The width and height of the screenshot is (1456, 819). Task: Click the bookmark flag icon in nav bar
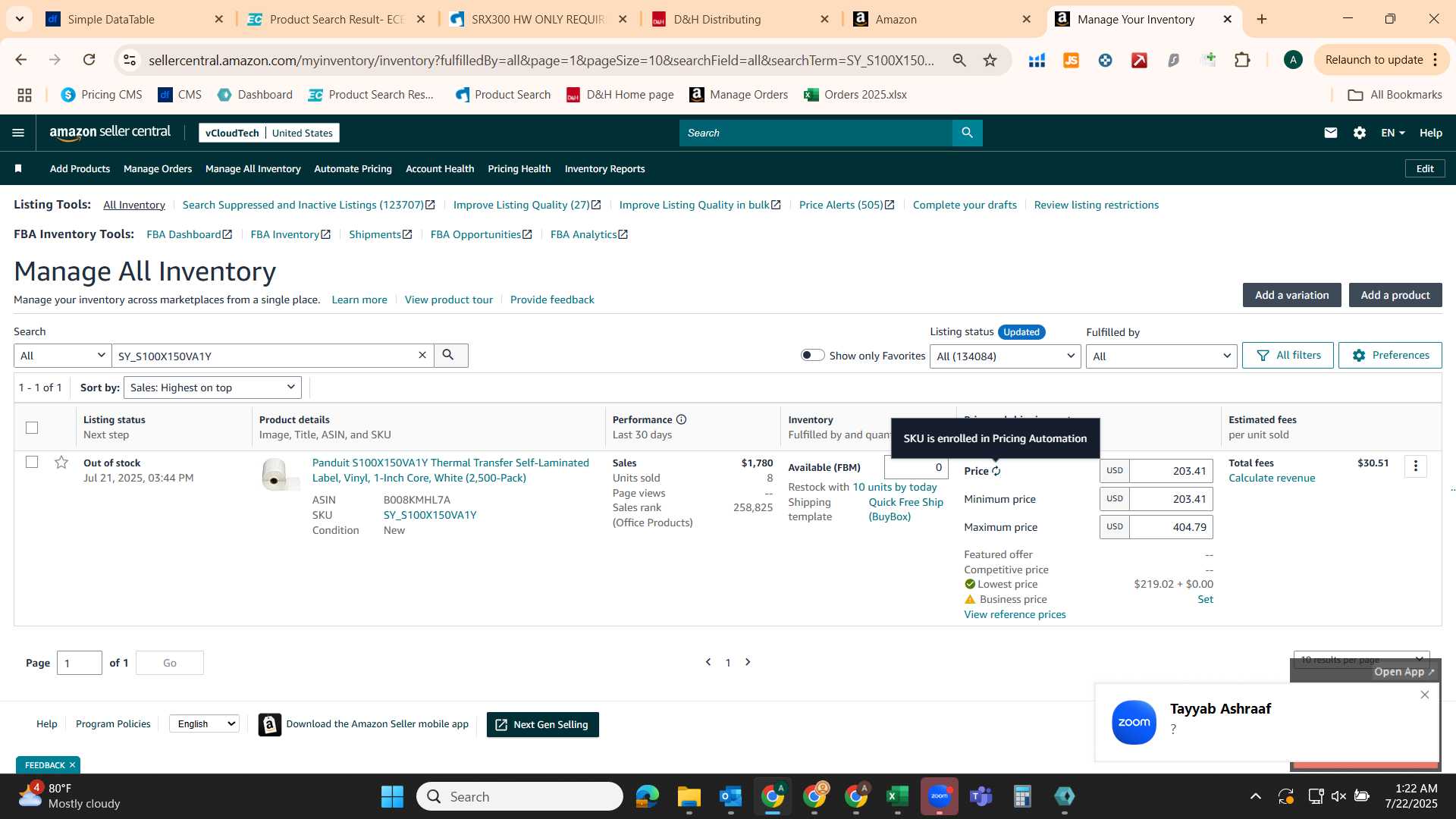click(18, 168)
